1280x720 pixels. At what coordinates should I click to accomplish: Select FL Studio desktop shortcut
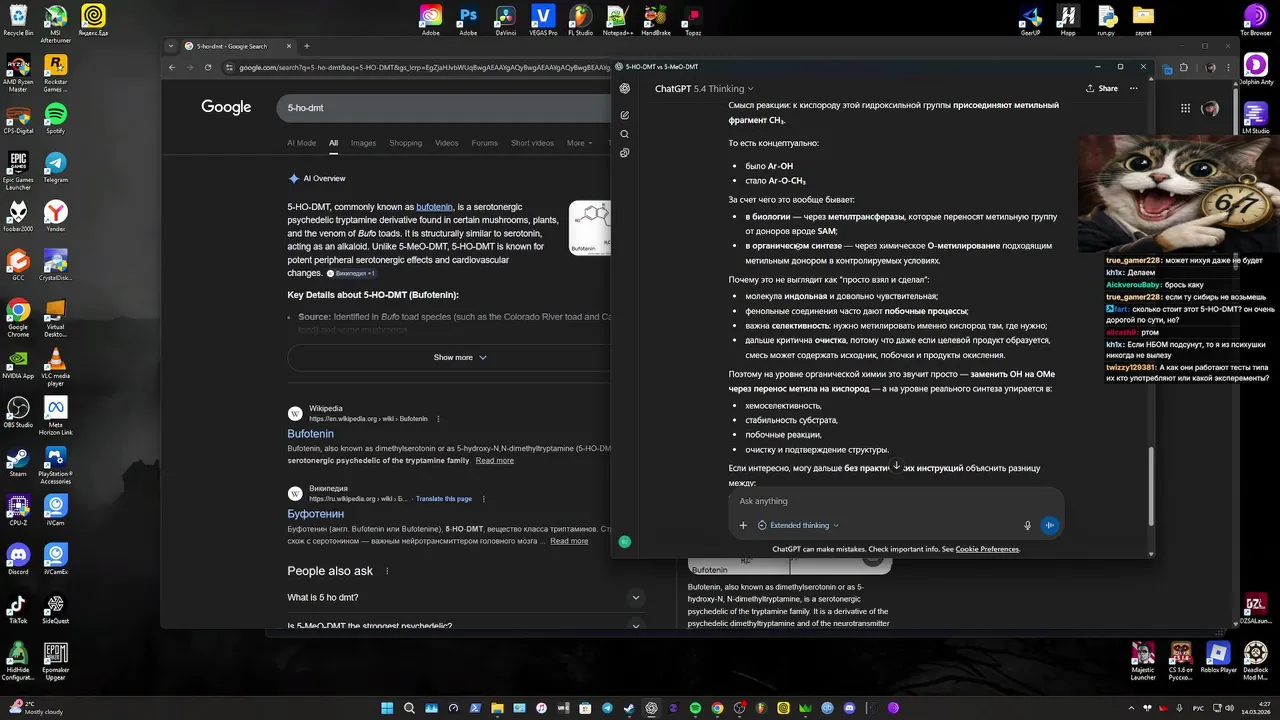pyautogui.click(x=580, y=19)
